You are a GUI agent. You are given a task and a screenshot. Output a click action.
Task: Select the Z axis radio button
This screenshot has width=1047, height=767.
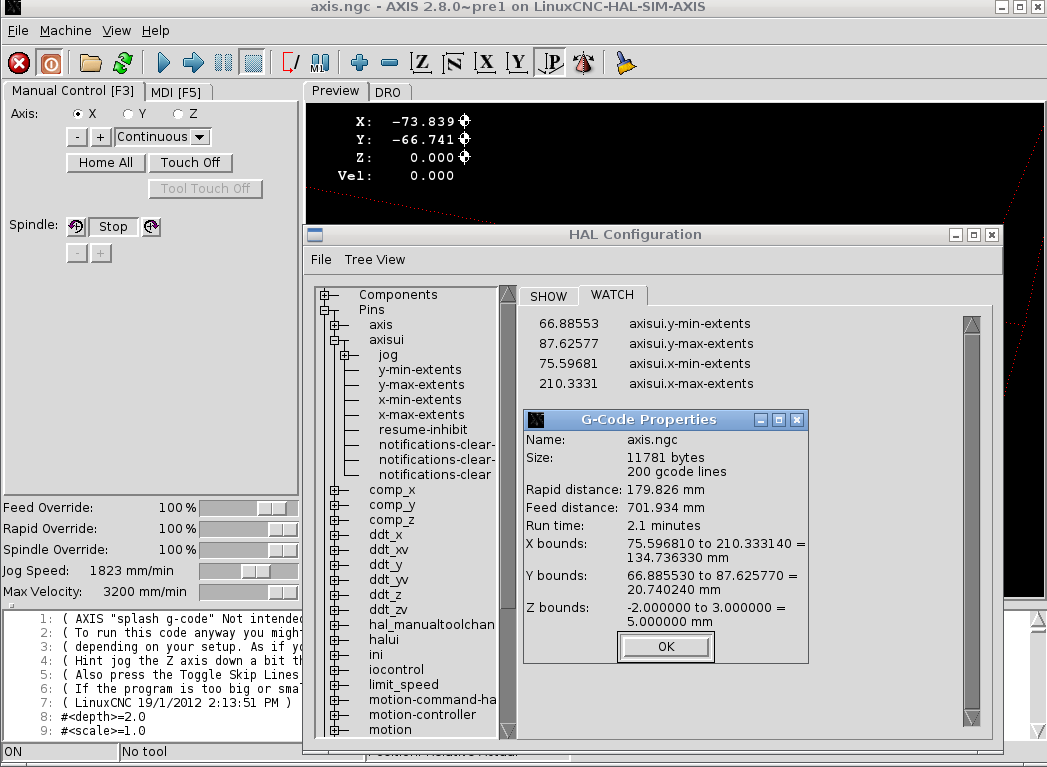(178, 114)
